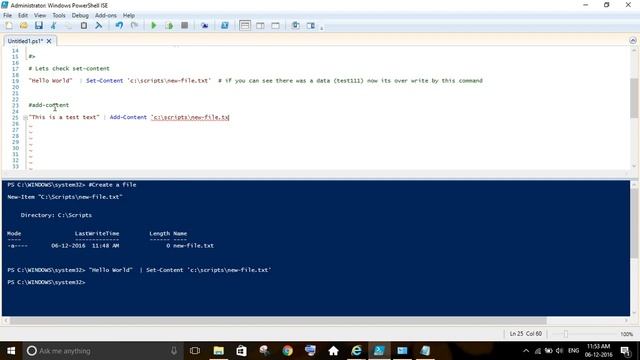Open Task View on taskbar
The height and width of the screenshot is (360, 640).
click(195, 351)
